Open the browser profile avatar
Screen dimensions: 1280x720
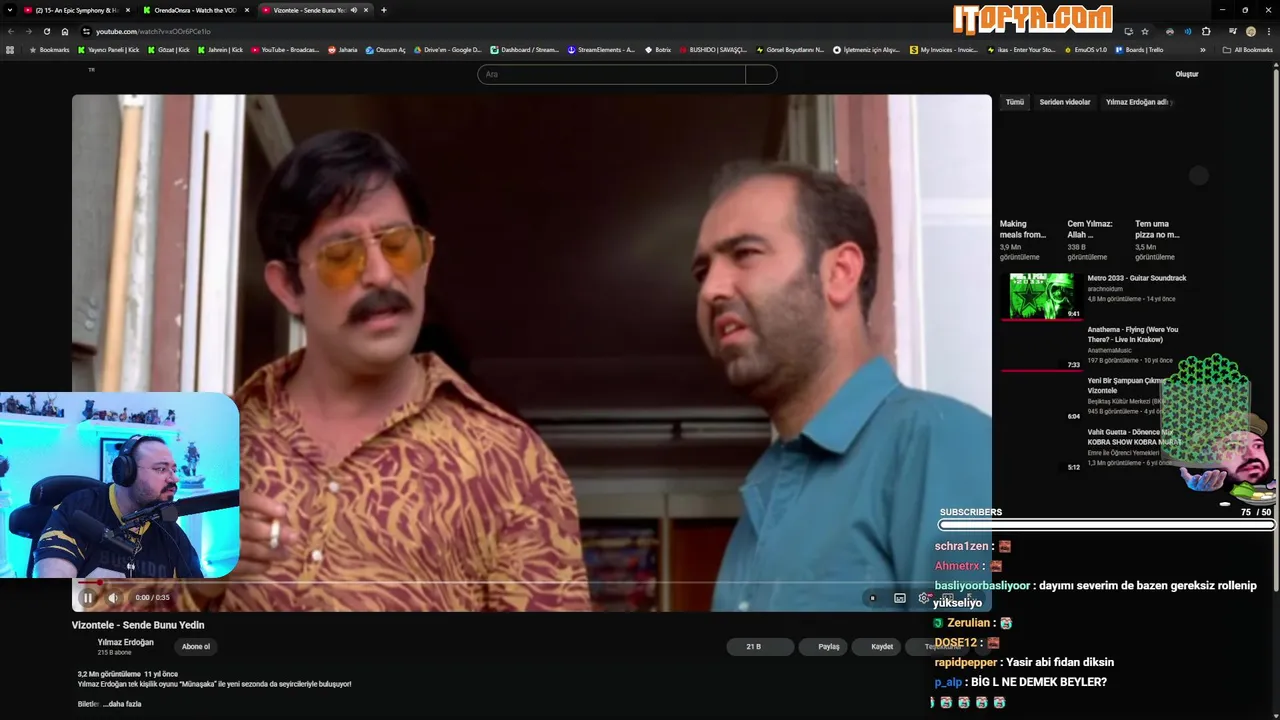coord(1250,31)
